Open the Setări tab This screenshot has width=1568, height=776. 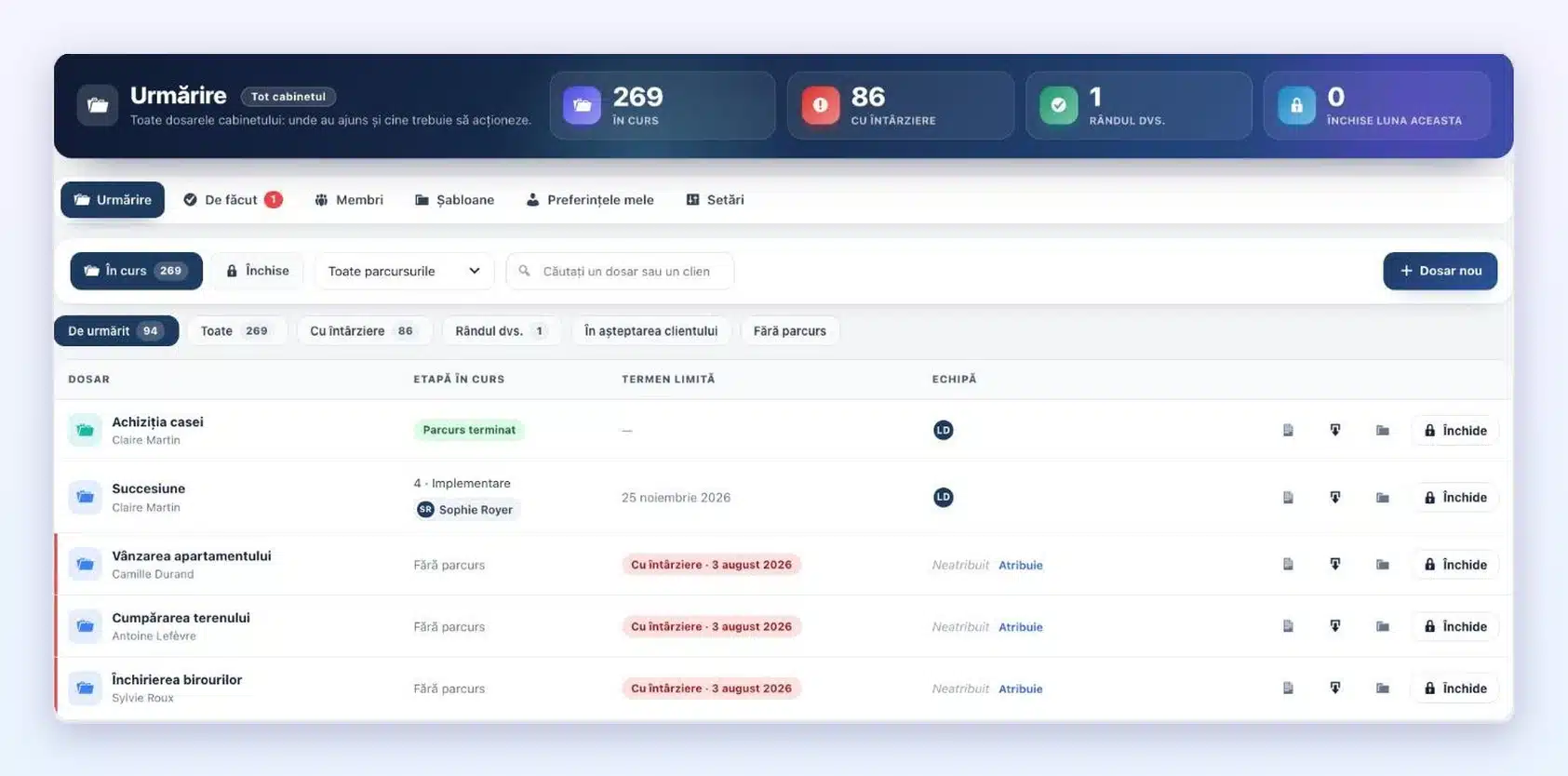click(715, 199)
